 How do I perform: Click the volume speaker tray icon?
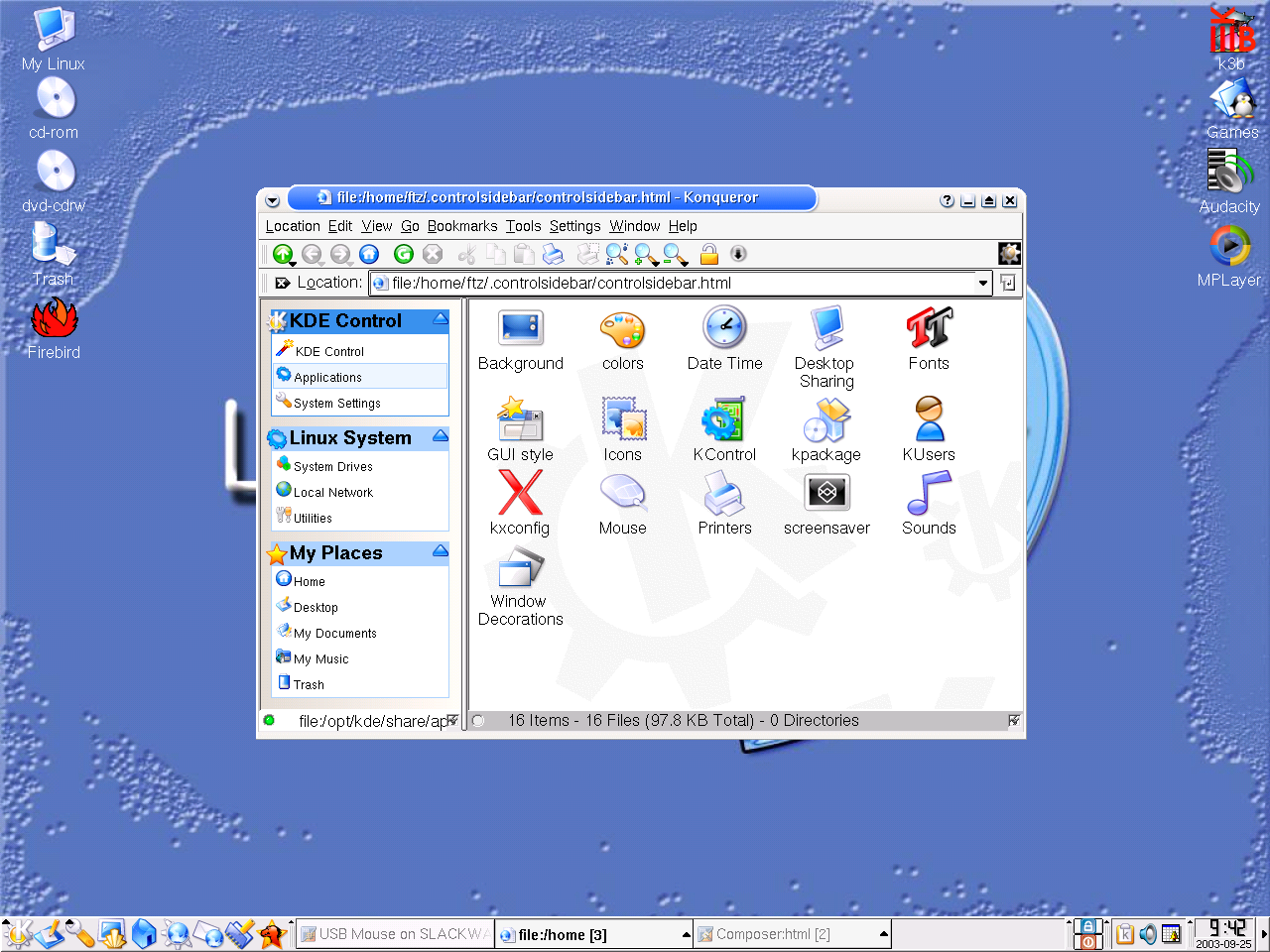(x=1148, y=934)
